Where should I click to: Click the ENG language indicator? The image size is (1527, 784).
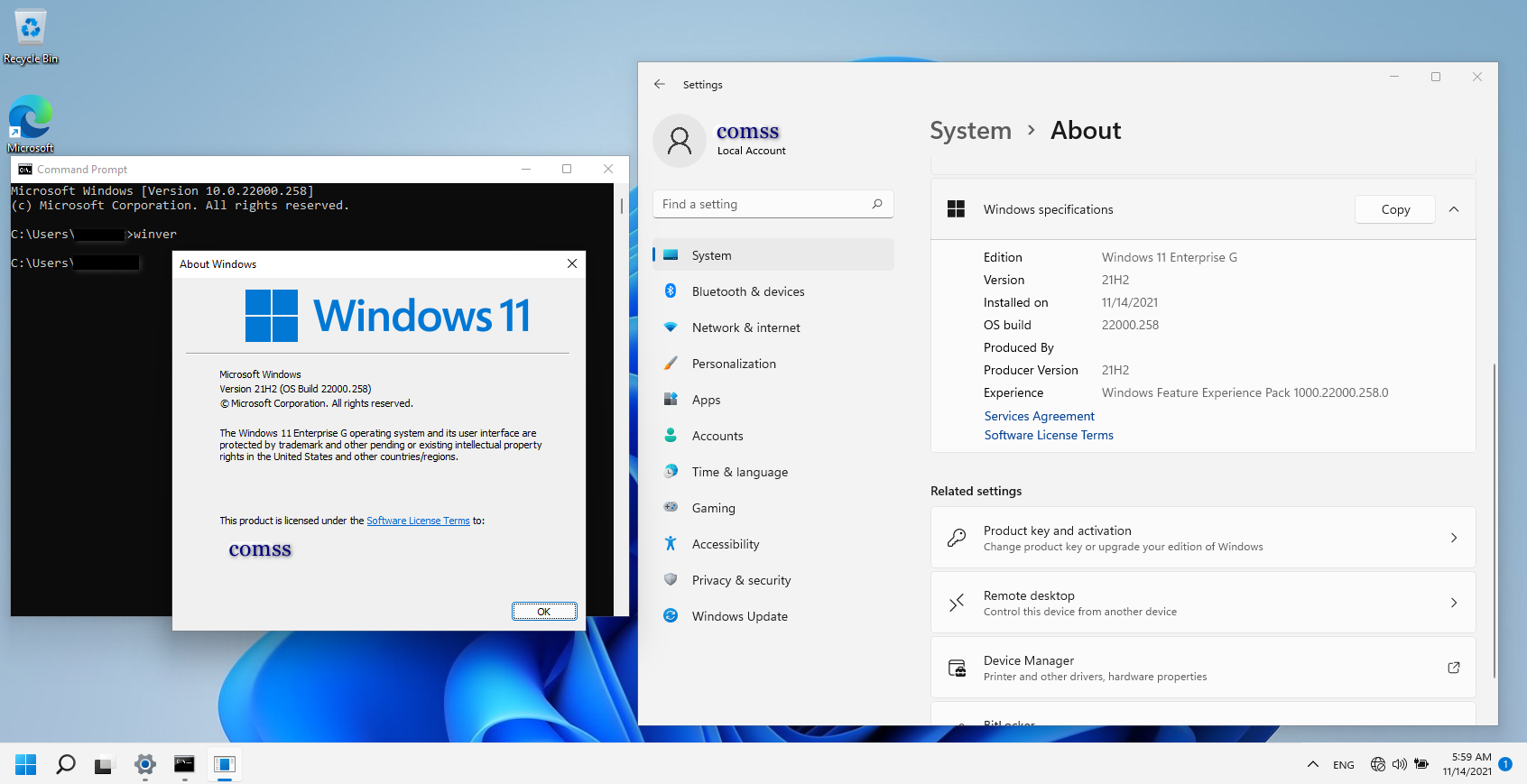coord(1344,764)
